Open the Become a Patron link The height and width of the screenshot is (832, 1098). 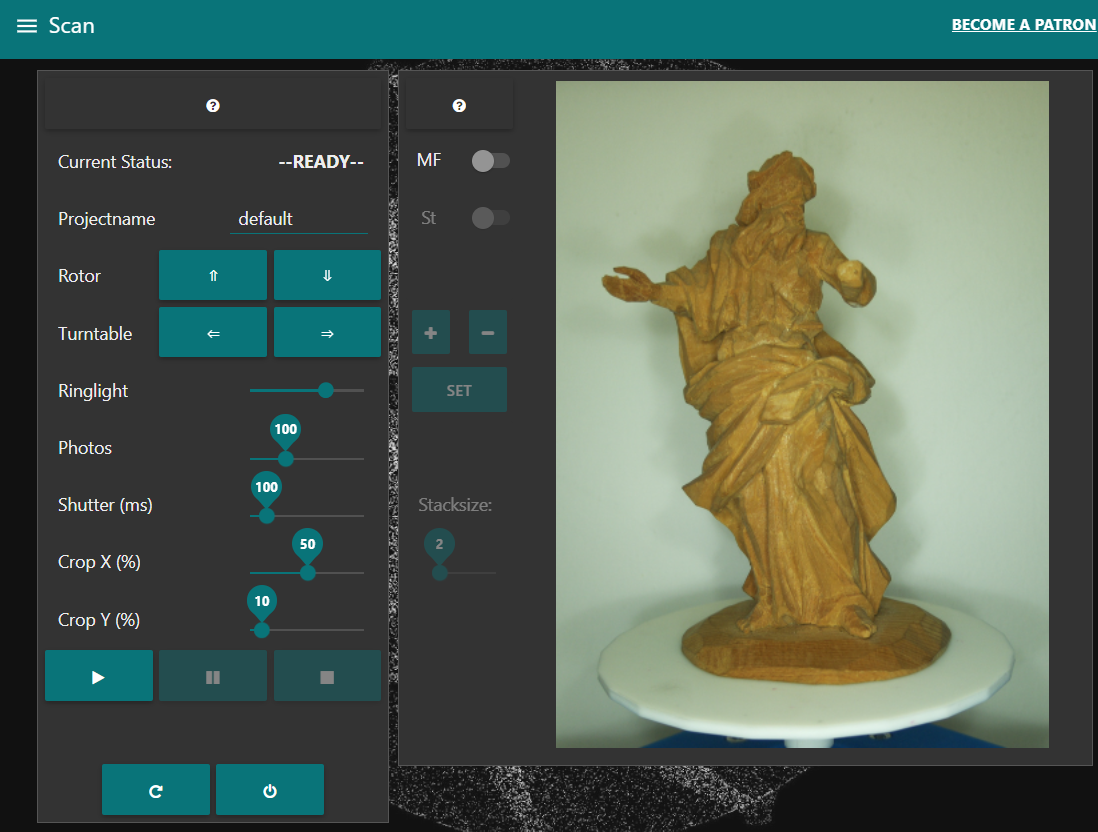[1024, 25]
